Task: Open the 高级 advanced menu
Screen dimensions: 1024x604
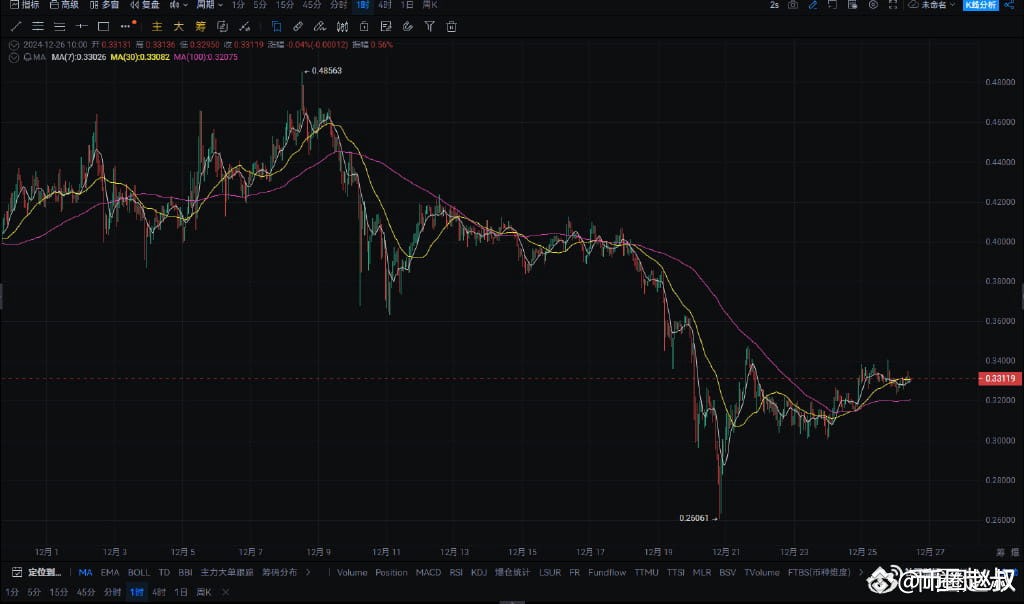Action: click(x=64, y=5)
